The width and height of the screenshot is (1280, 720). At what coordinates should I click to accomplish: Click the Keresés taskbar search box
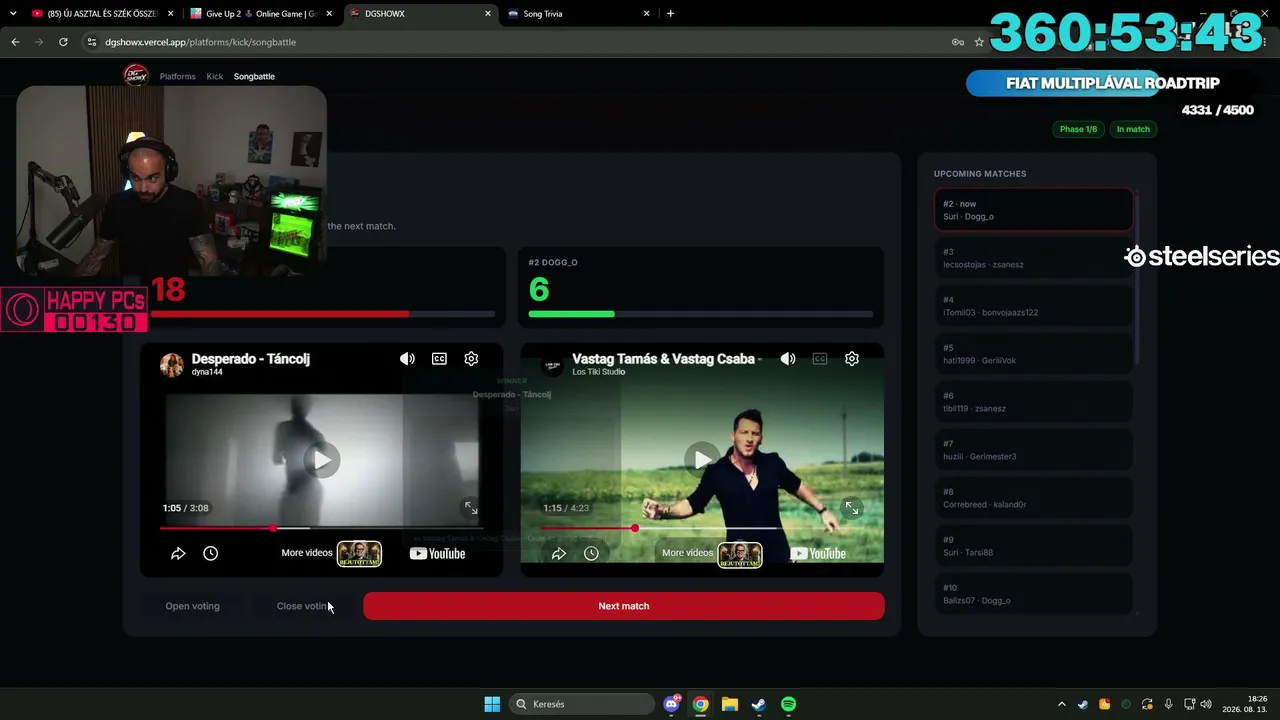[580, 704]
